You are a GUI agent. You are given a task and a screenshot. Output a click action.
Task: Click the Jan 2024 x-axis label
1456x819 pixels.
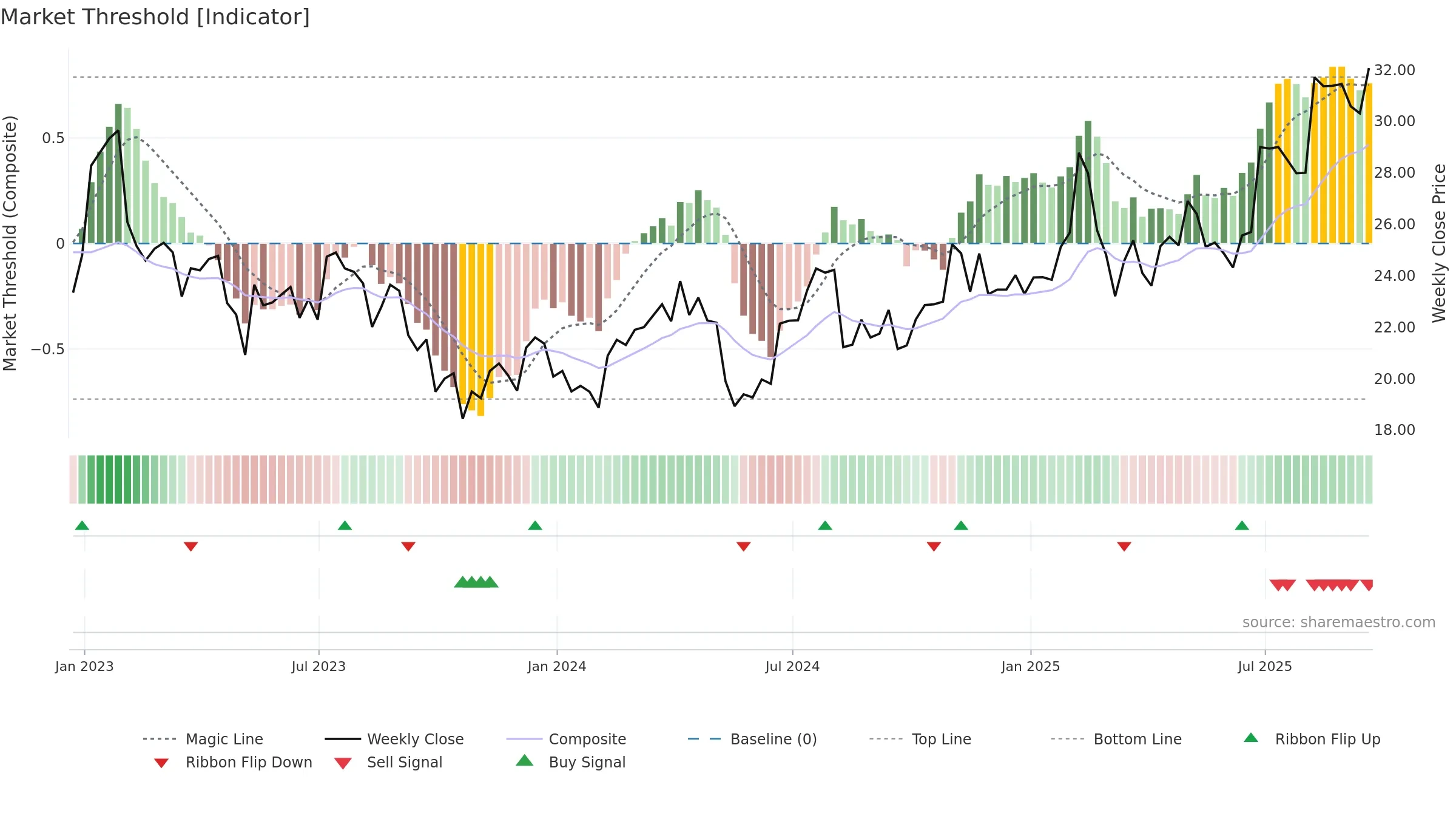pos(557,667)
